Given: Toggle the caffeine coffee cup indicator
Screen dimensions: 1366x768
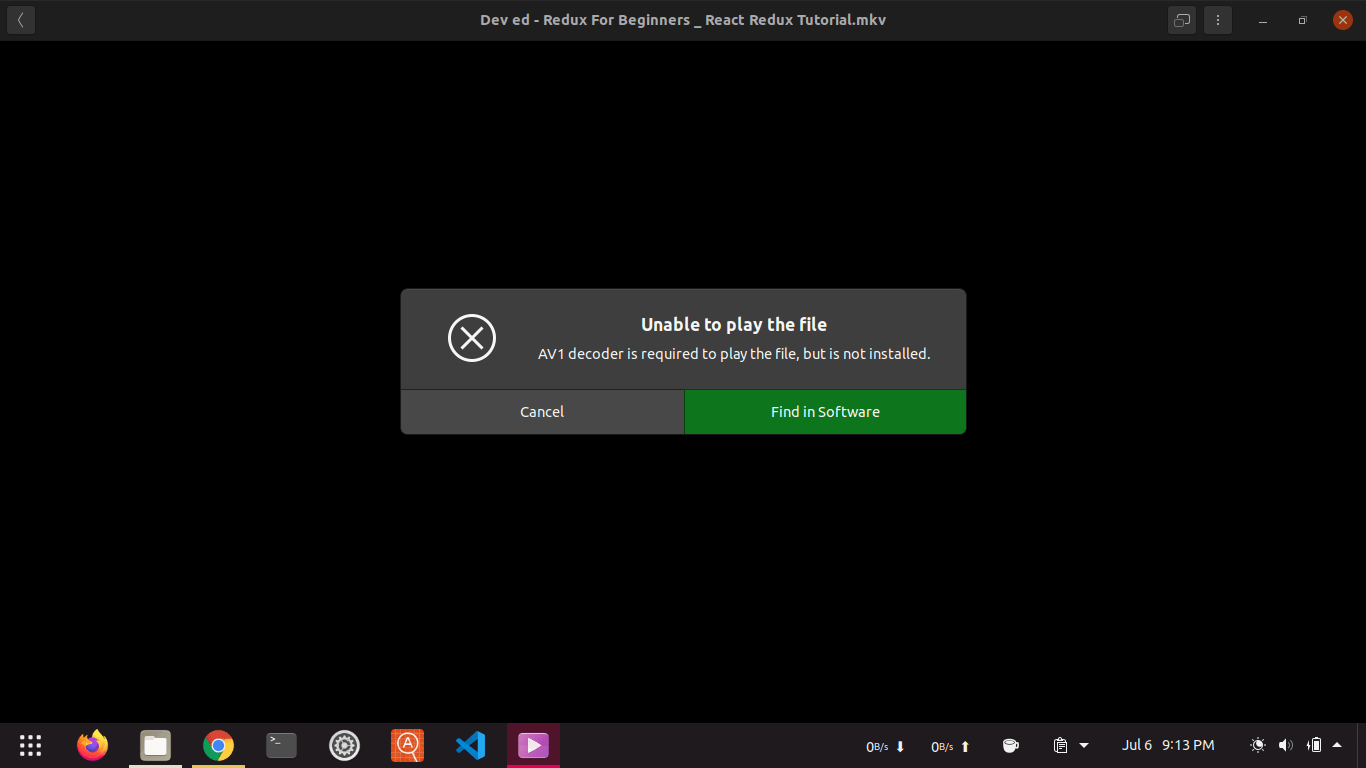Looking at the screenshot, I should tap(1011, 745).
